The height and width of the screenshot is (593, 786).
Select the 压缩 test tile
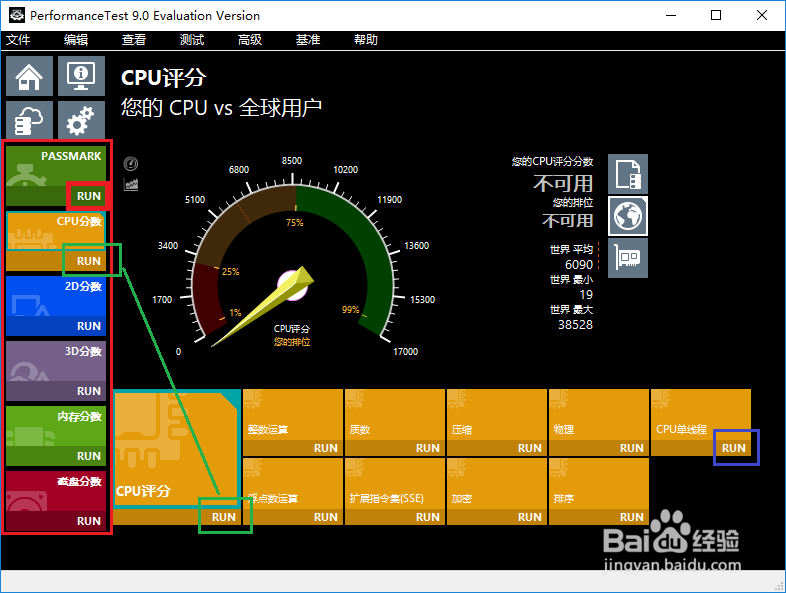(x=497, y=415)
